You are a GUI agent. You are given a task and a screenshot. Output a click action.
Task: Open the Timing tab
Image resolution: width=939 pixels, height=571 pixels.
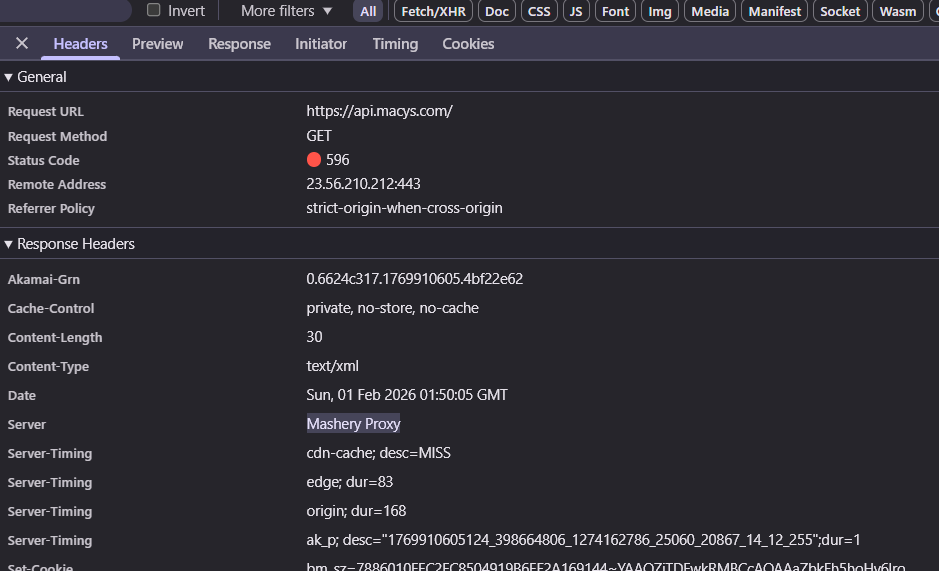395,44
